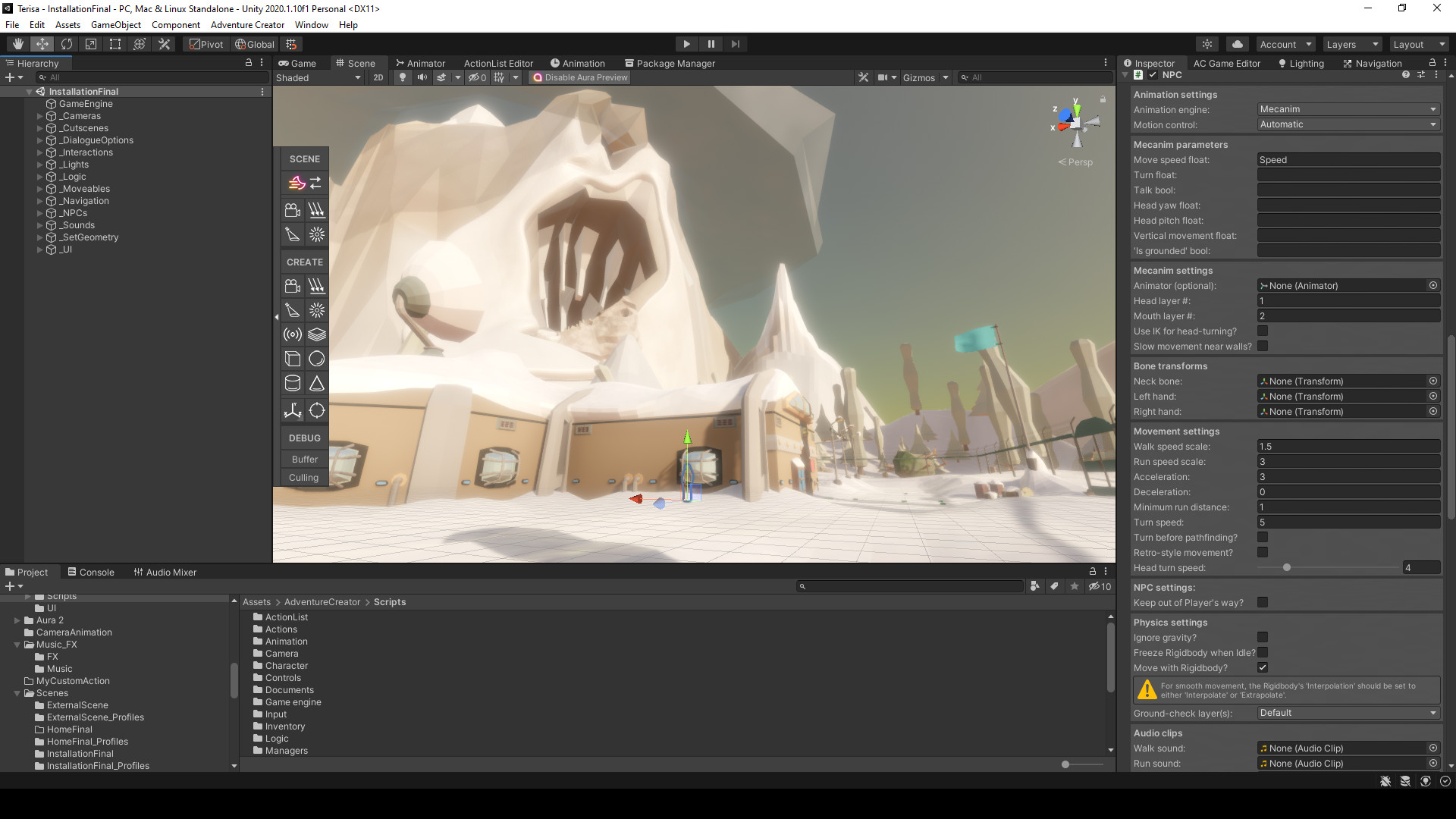Image resolution: width=1456 pixels, height=819 pixels.
Task: Uncheck Move with Rigidbody checkbox
Action: (x=1263, y=668)
